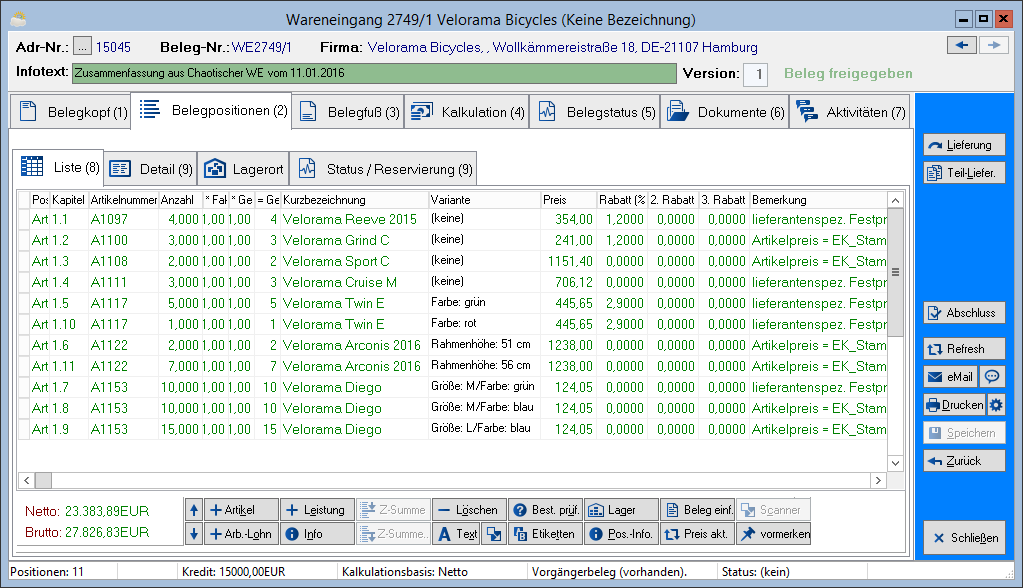Print labels with Etiketten

(x=545, y=534)
